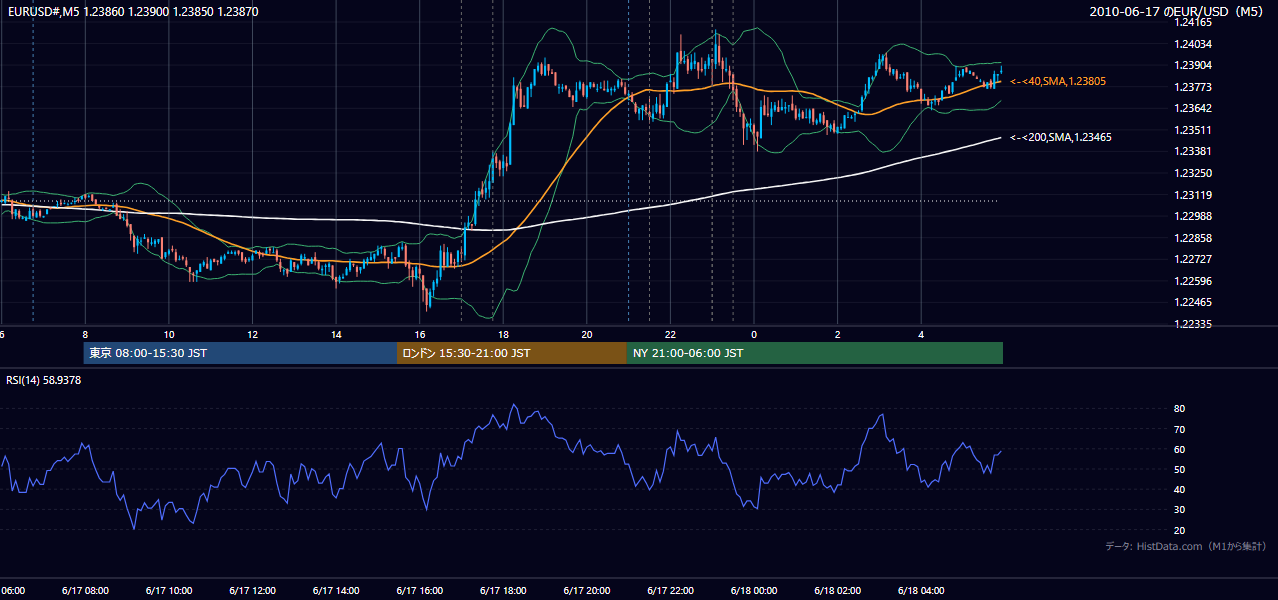Click RSI scale value 70
1278x600 pixels.
click(x=1180, y=429)
